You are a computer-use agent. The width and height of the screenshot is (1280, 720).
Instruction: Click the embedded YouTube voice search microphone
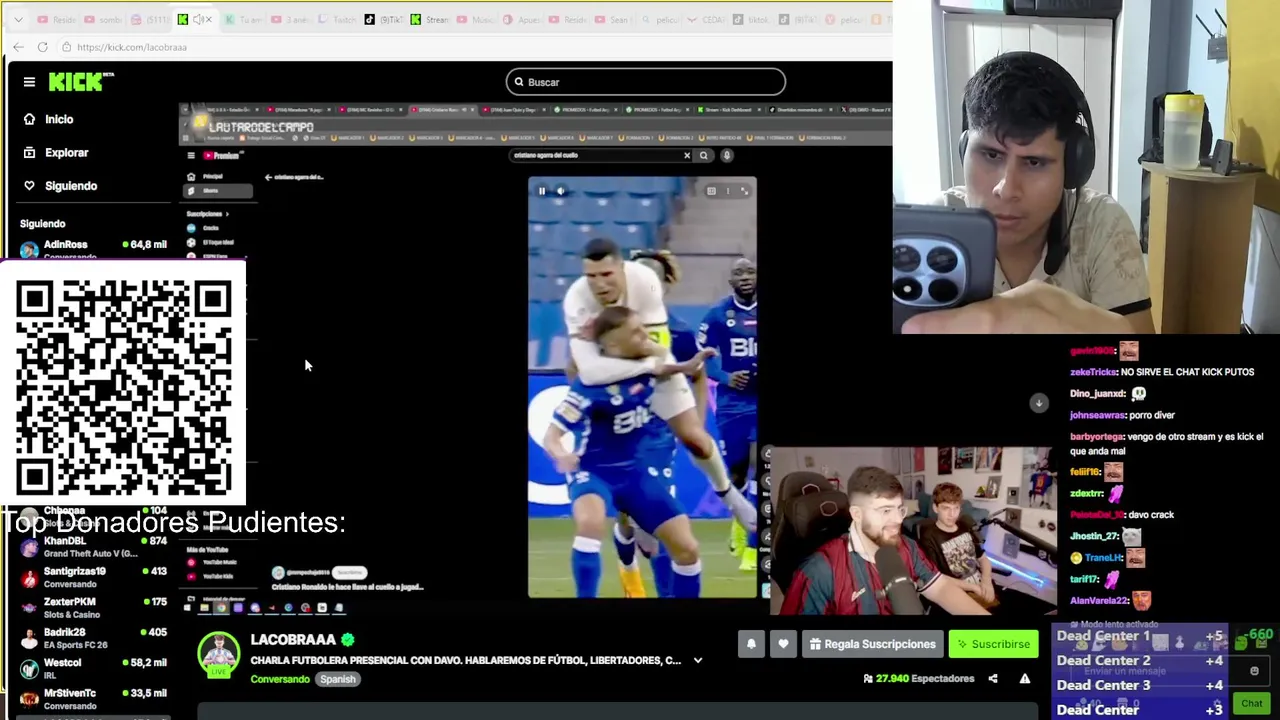(727, 155)
